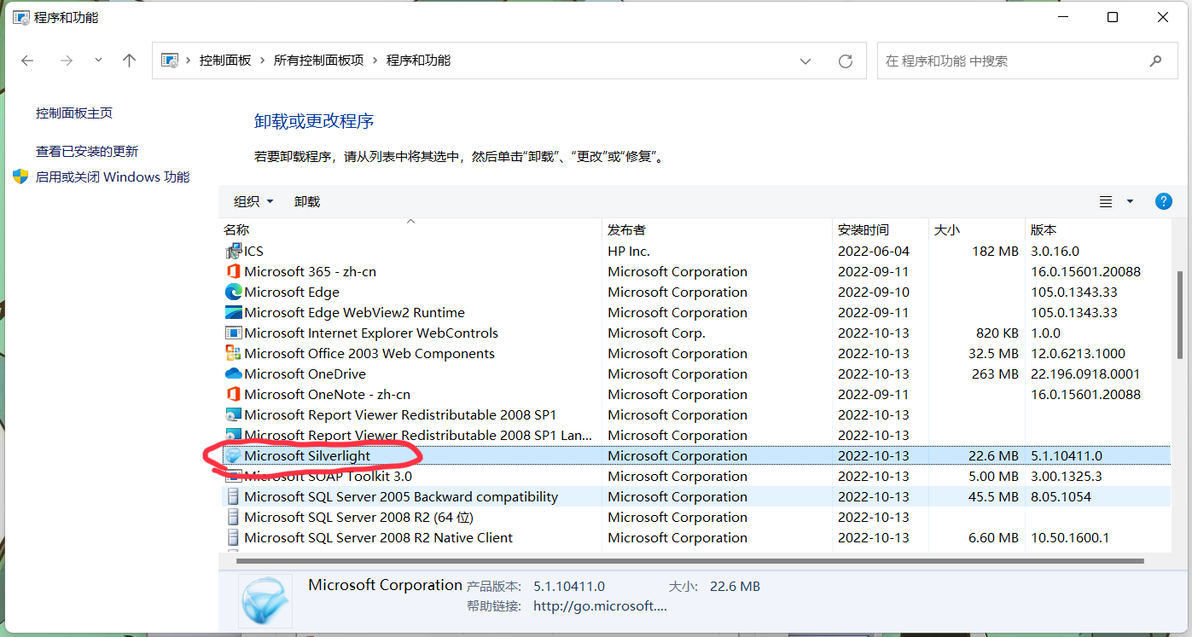Click the shield icon beside Windows 功能

(x=21, y=176)
